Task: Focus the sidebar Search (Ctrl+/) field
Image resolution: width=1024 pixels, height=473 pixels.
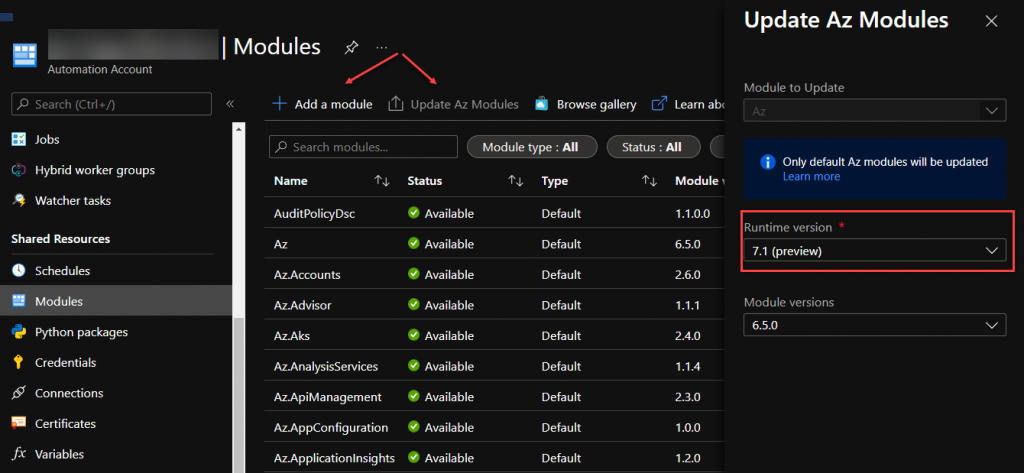Action: point(112,104)
